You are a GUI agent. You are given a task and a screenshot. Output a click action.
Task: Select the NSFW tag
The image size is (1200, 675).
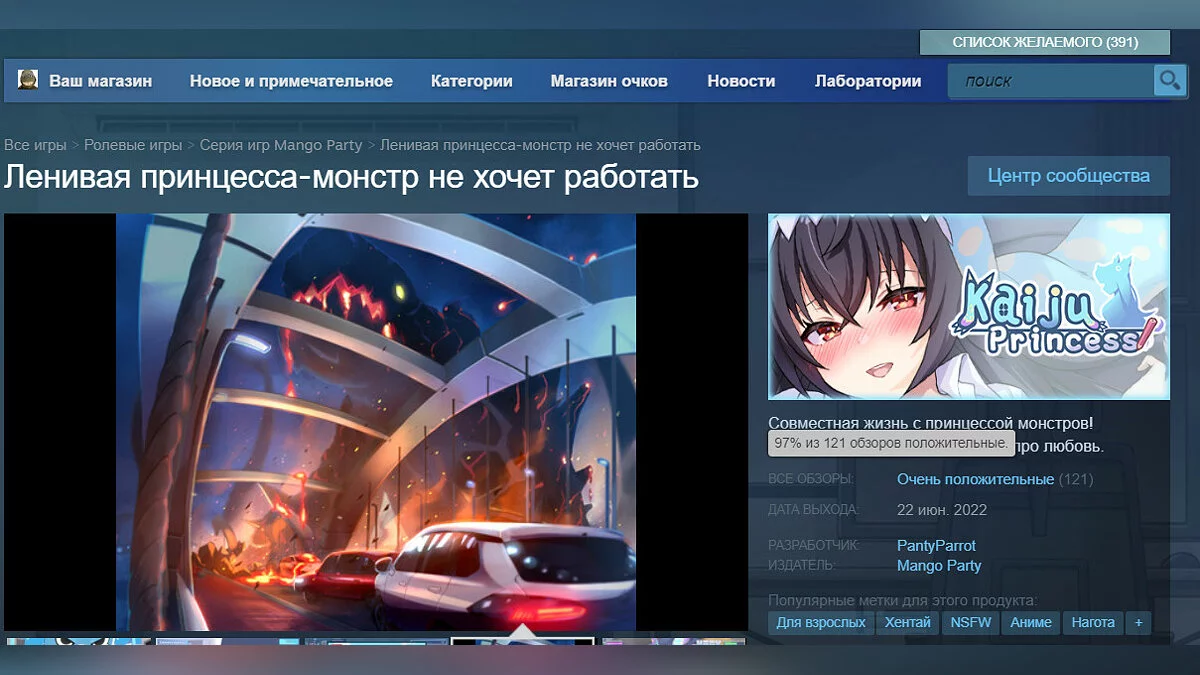point(971,622)
